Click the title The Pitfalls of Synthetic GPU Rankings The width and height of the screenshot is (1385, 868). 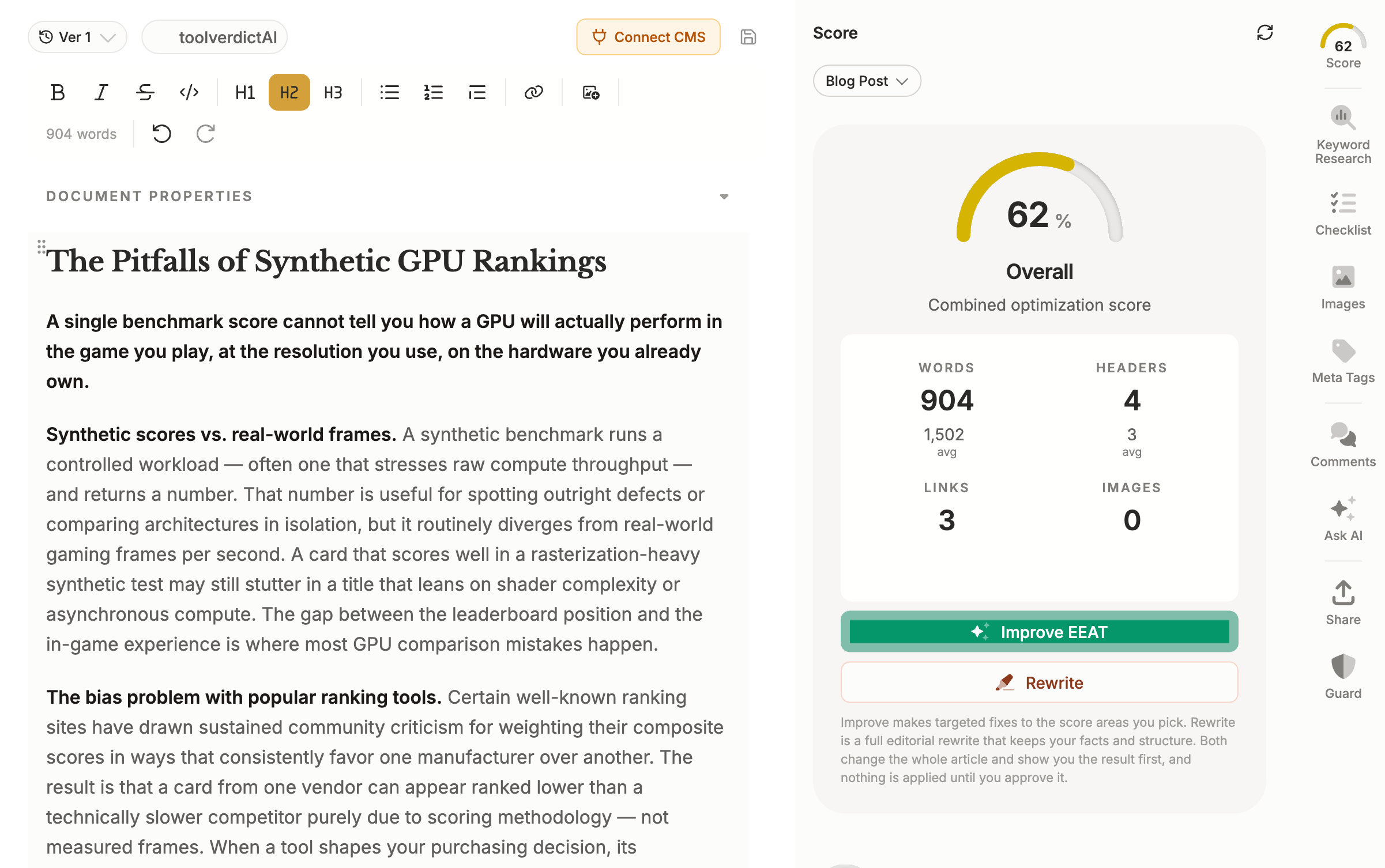tap(326, 261)
